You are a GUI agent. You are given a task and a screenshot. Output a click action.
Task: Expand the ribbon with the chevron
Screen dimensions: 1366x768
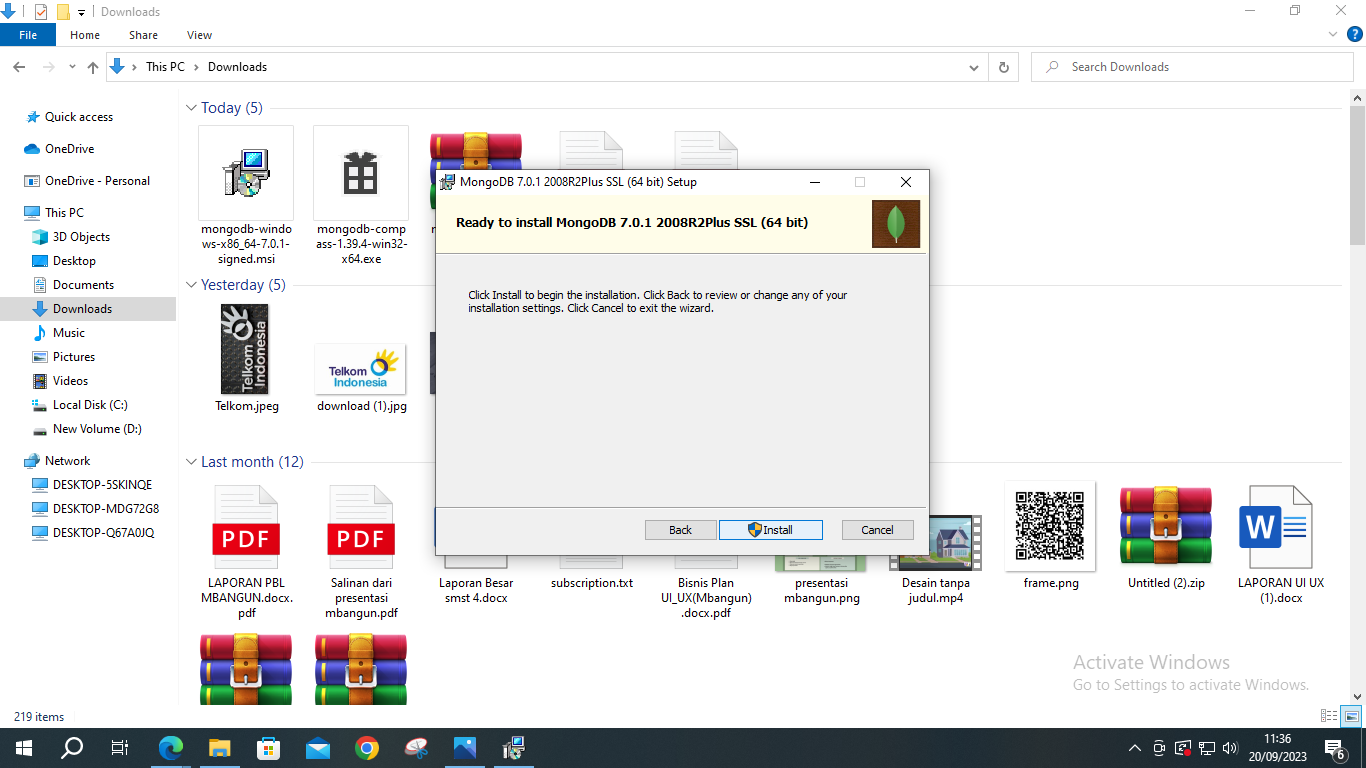(x=1332, y=34)
